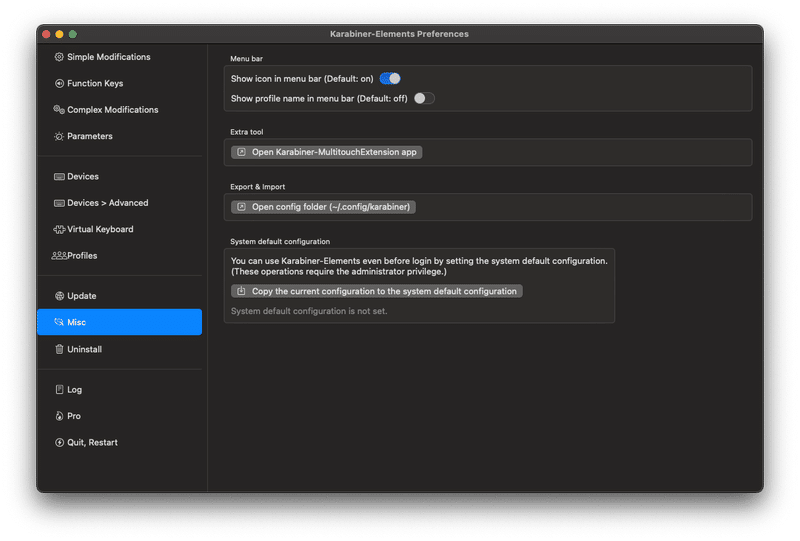Click the Parameters sun-shaped icon

click(x=59, y=136)
